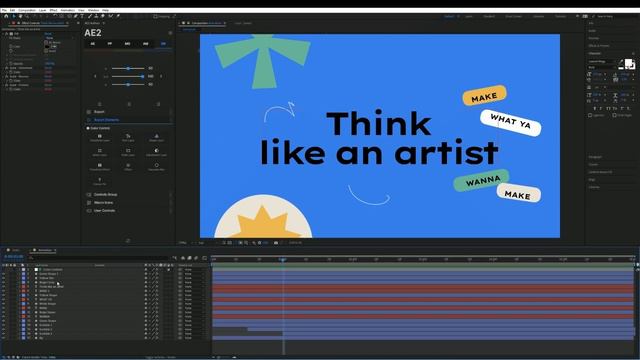The height and width of the screenshot is (360, 640).
Task: Hide the WHAT YA layer
Action: (x=4, y=300)
